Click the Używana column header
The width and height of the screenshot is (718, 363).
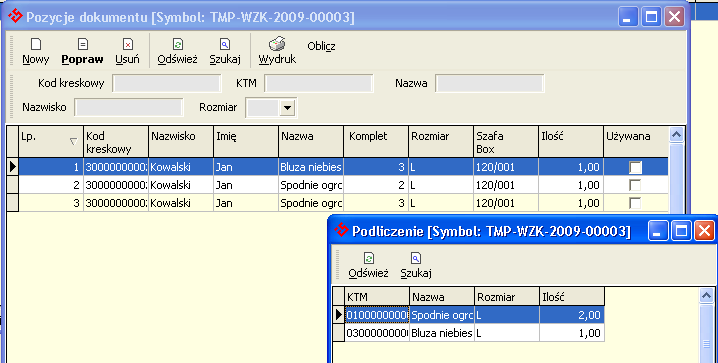636,142
